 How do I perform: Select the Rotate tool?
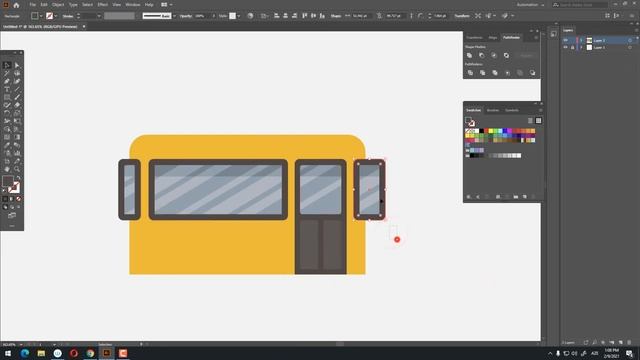coord(7,113)
